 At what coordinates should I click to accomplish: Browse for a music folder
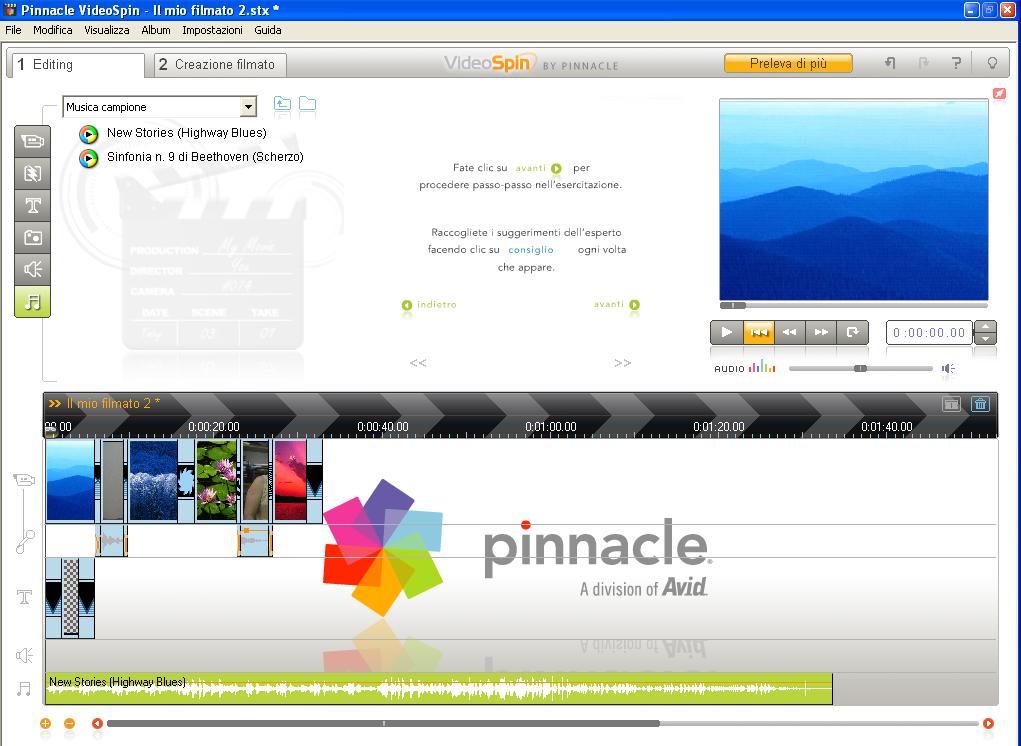[x=307, y=104]
